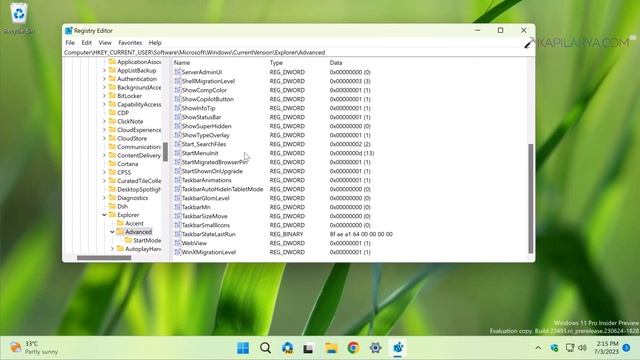Click the ServerAdminUI value icon

point(178,72)
